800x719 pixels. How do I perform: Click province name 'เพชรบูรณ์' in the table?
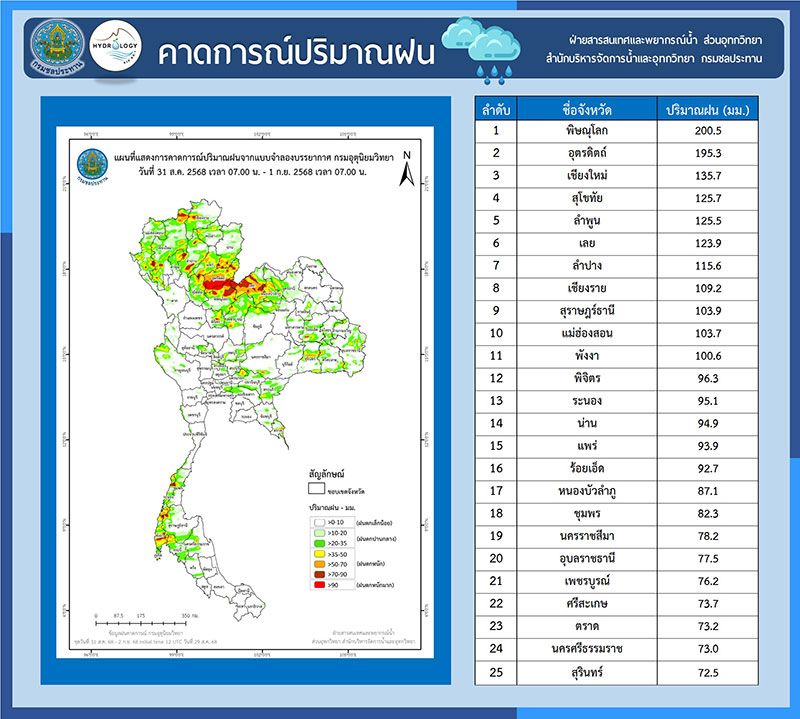587,581
